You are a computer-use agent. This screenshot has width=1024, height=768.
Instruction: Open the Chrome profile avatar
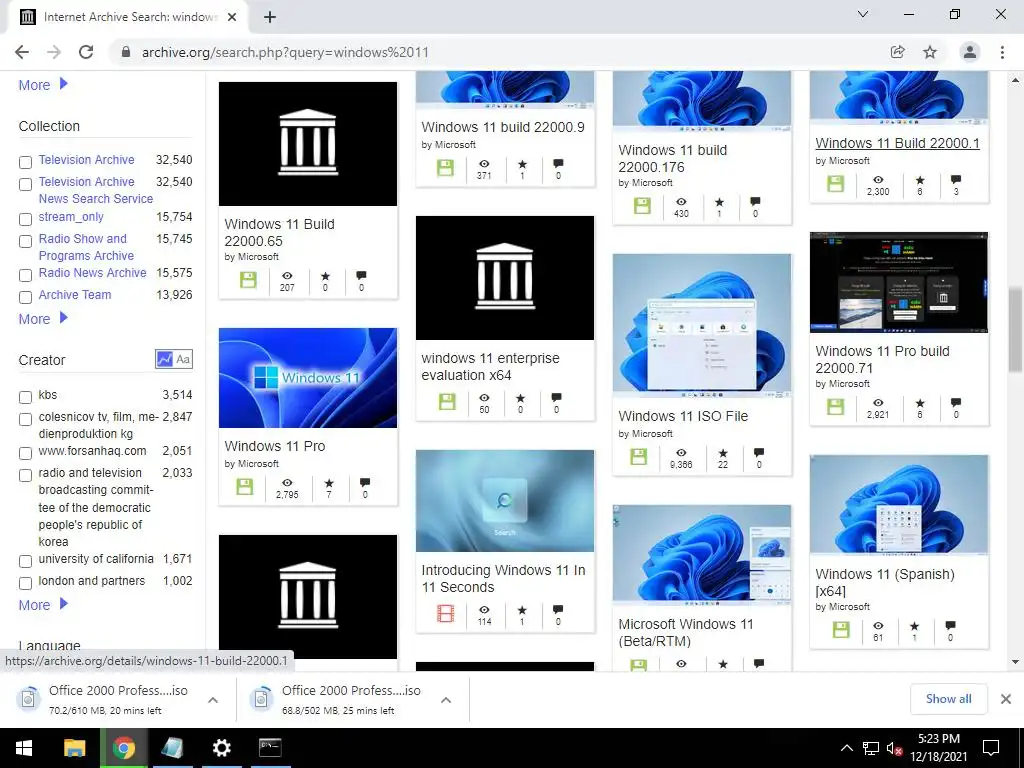tap(970, 52)
